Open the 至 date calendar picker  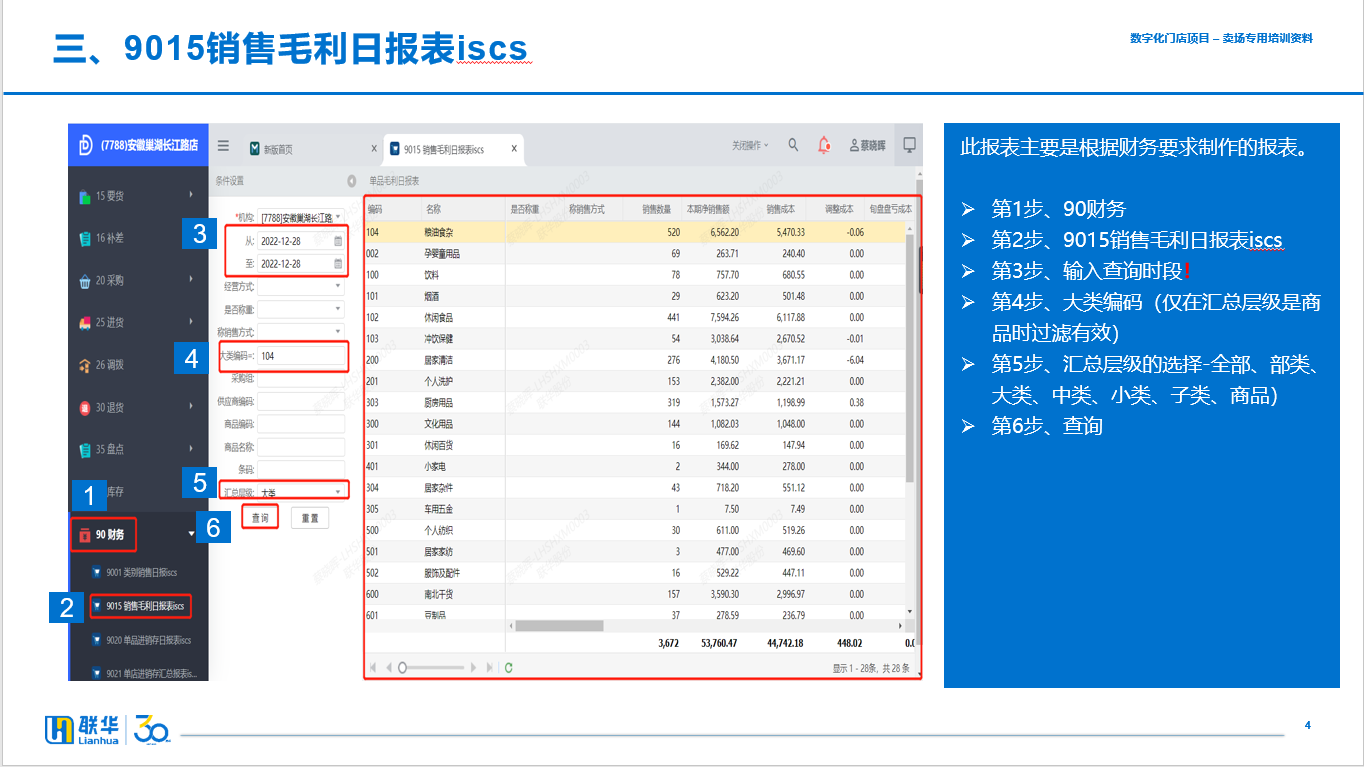[338, 264]
